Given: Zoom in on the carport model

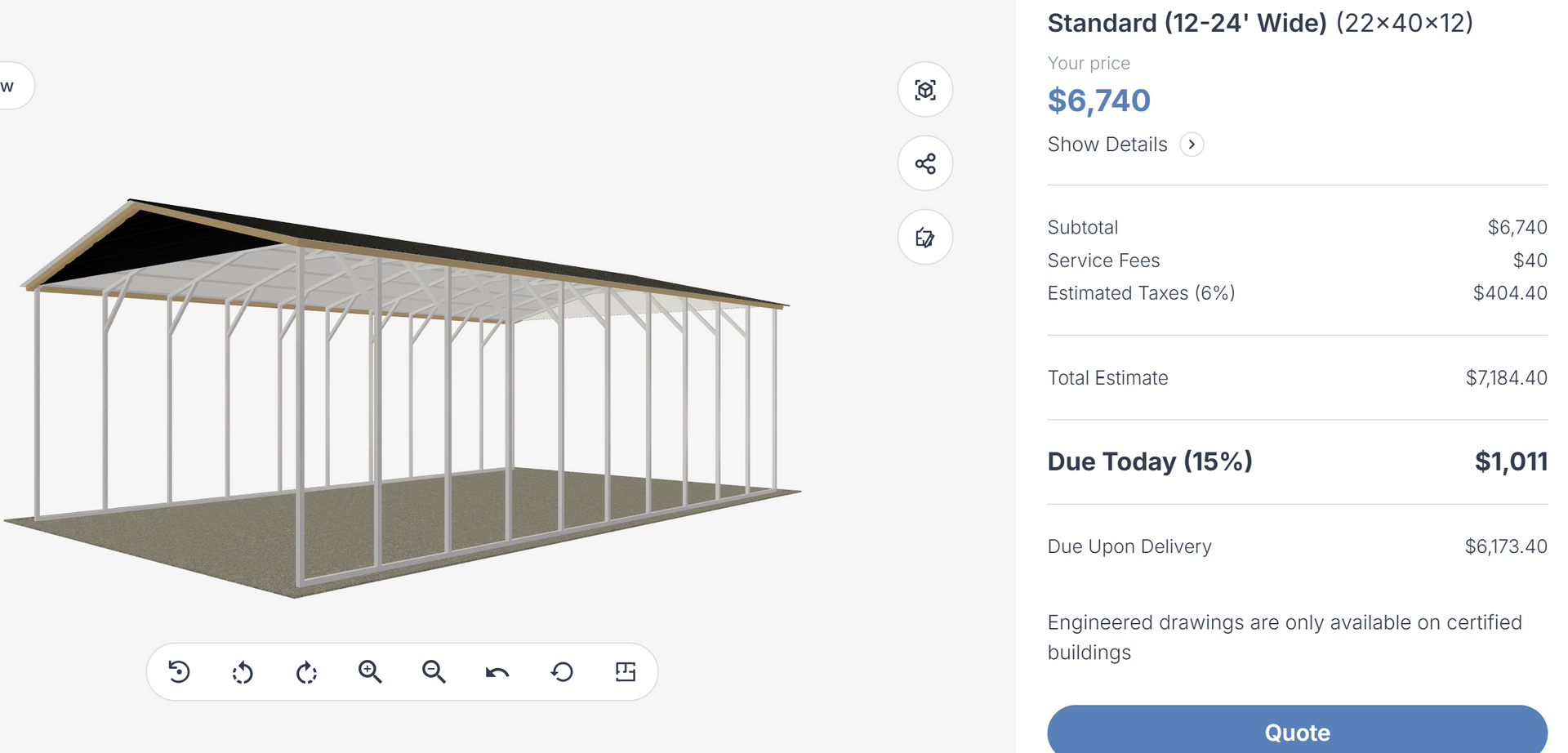Looking at the screenshot, I should pyautogui.click(x=370, y=672).
